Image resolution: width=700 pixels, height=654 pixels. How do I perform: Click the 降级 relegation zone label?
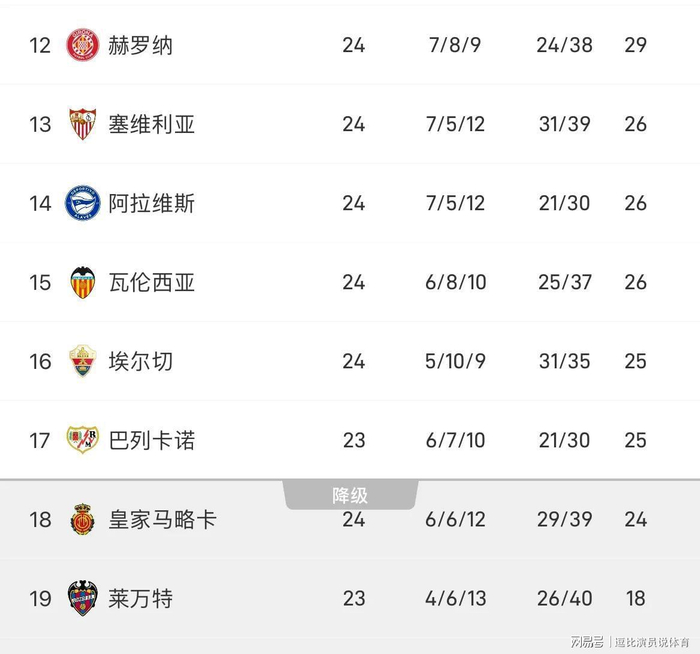(350, 495)
